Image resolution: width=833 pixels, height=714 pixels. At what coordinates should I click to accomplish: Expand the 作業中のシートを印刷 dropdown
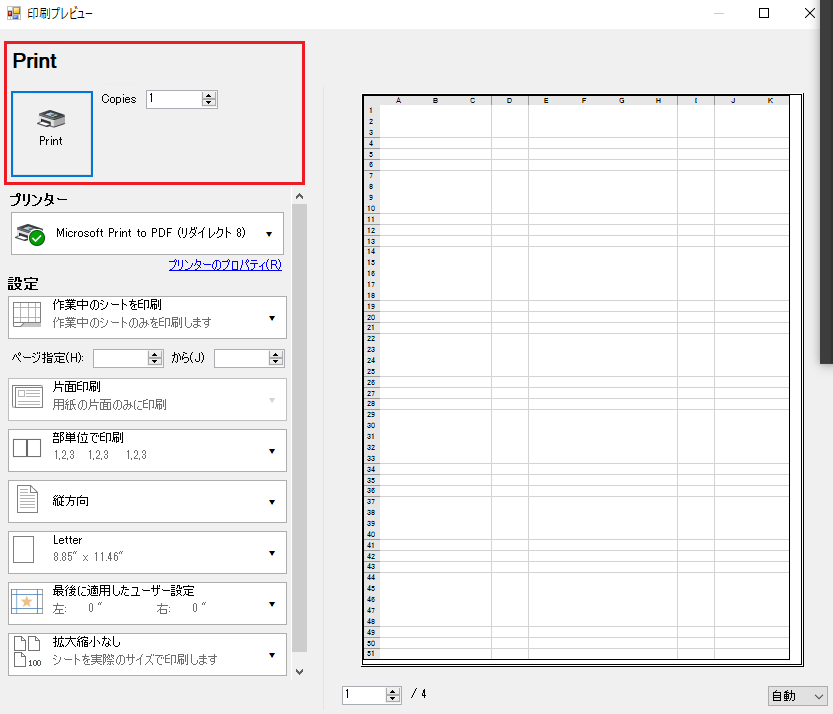[147, 317]
